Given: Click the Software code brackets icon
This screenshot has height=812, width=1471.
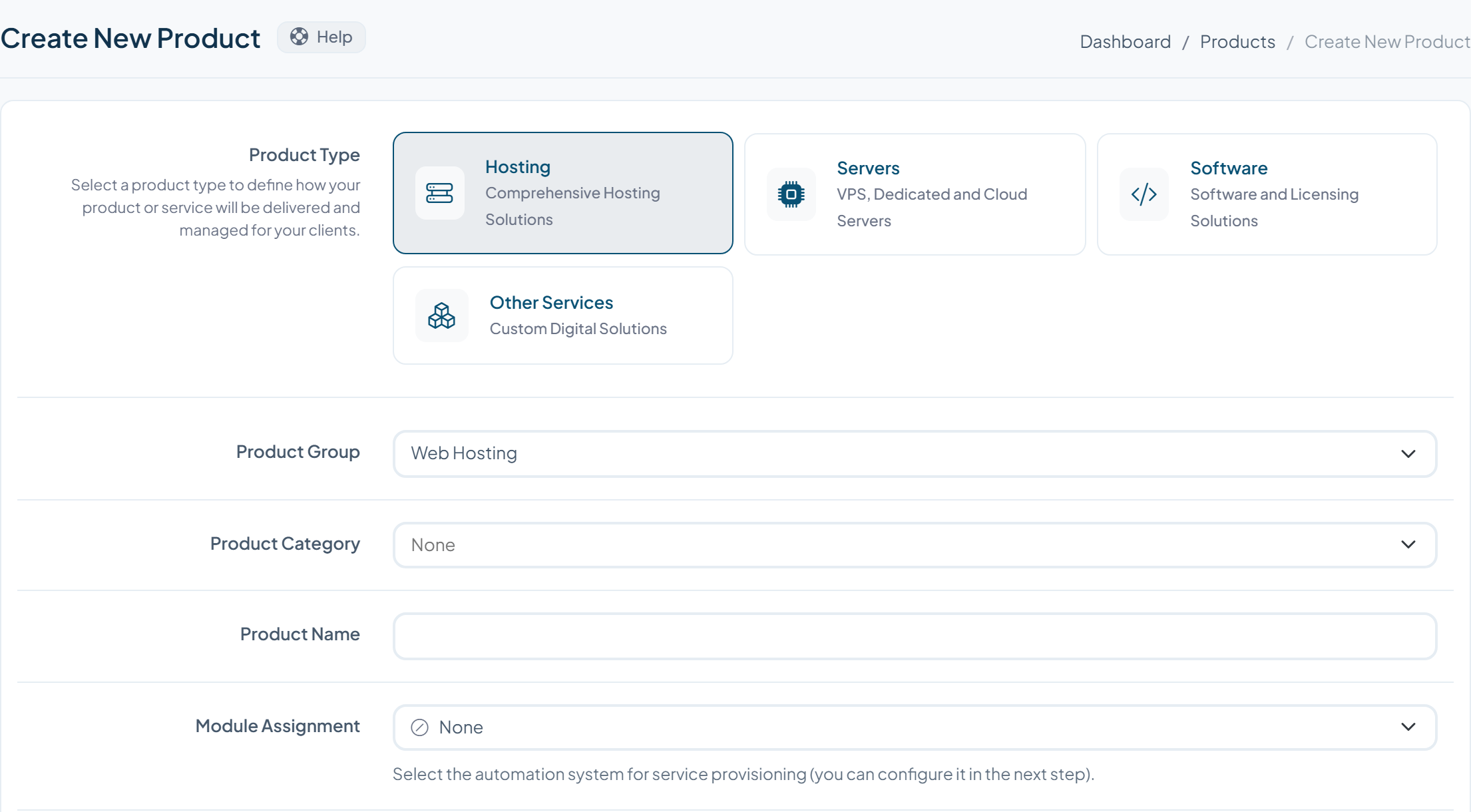Looking at the screenshot, I should point(1144,194).
